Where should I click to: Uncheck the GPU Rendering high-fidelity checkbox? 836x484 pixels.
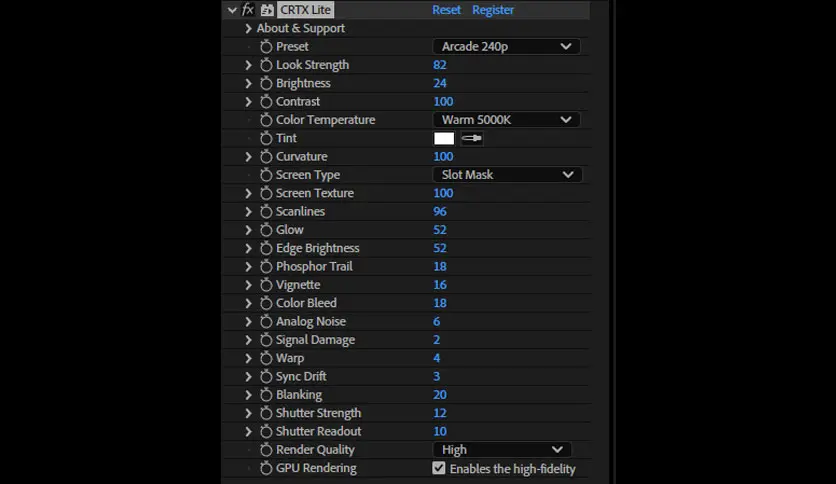click(439, 468)
